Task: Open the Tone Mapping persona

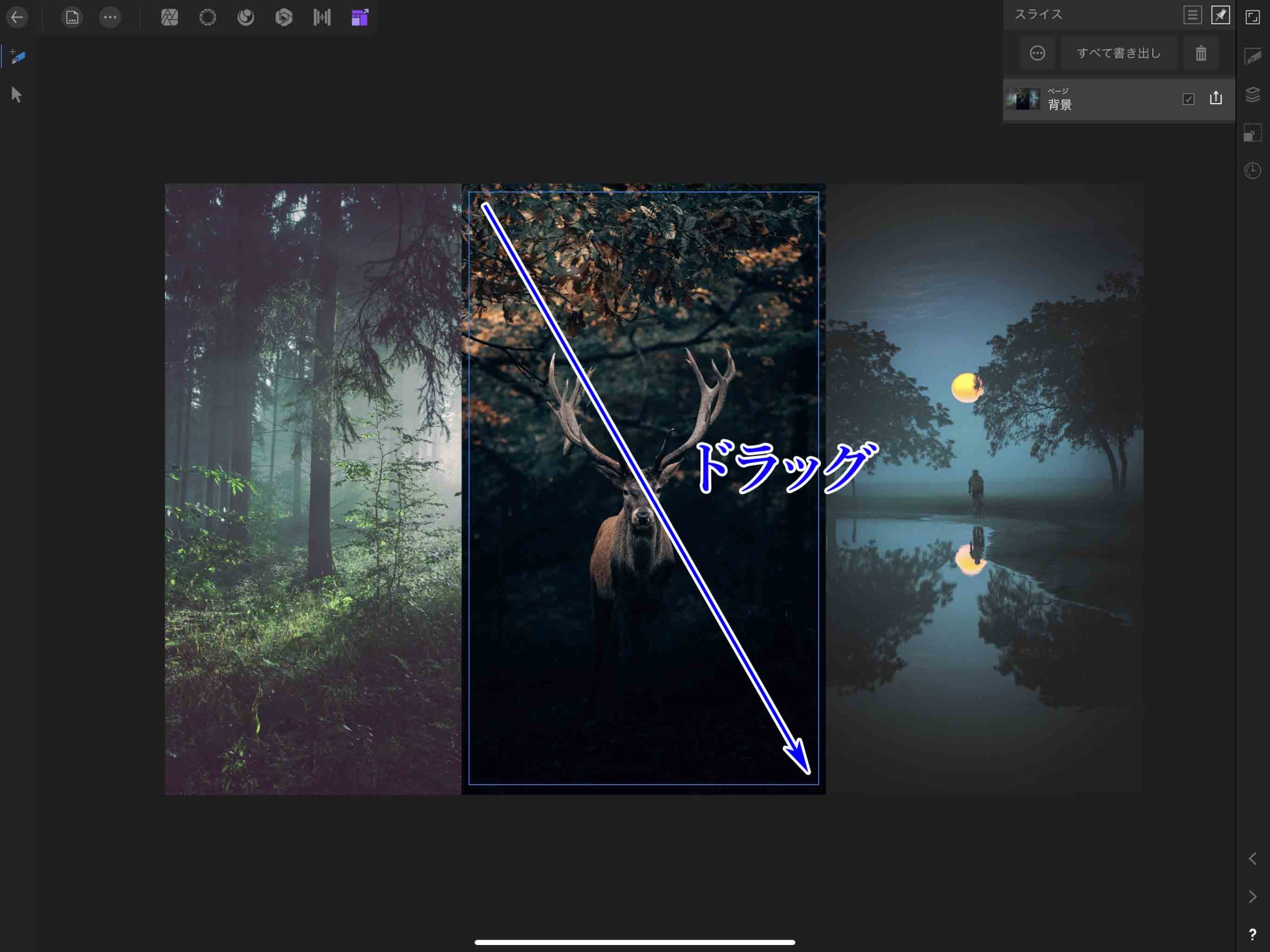Action: click(284, 17)
